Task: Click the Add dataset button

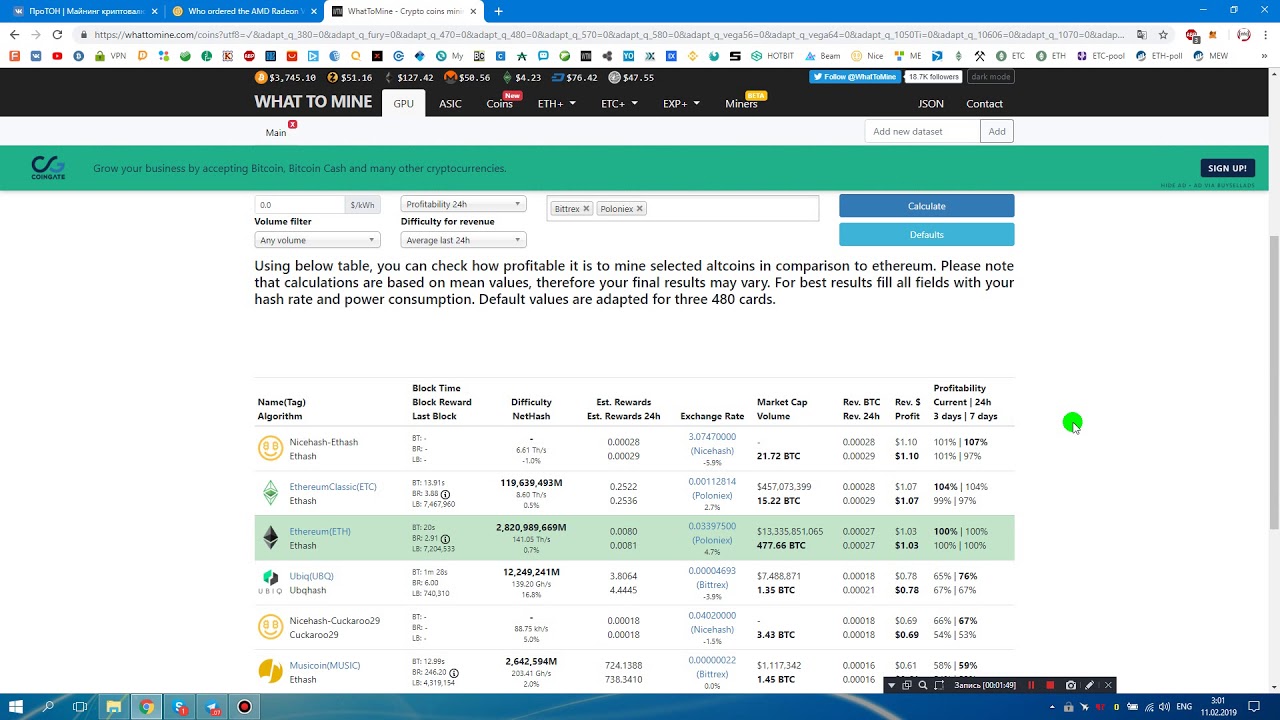Action: [997, 131]
